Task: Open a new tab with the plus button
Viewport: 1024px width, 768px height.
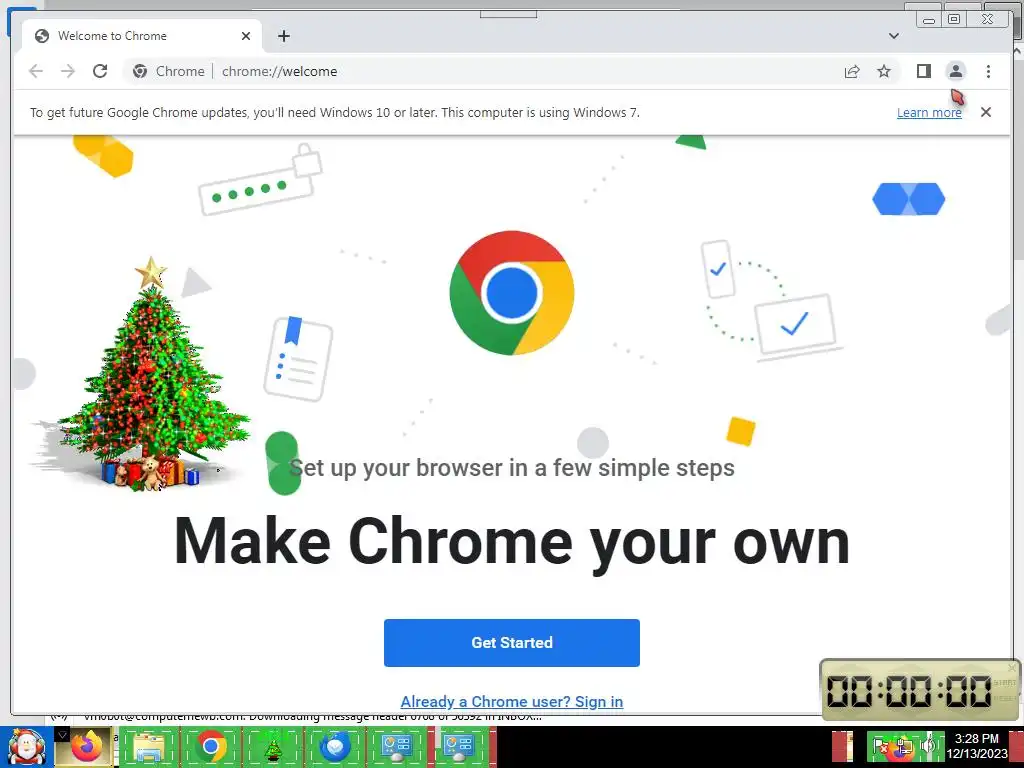Action: coord(283,36)
